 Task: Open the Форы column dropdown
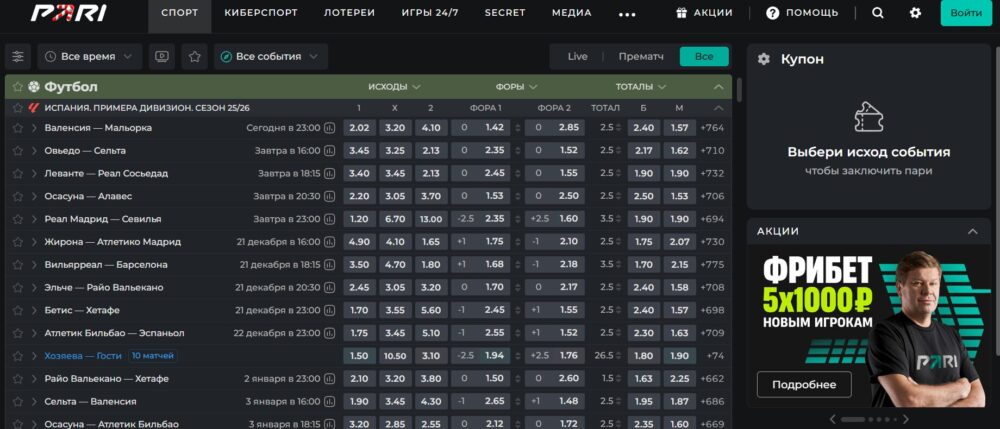[x=517, y=87]
